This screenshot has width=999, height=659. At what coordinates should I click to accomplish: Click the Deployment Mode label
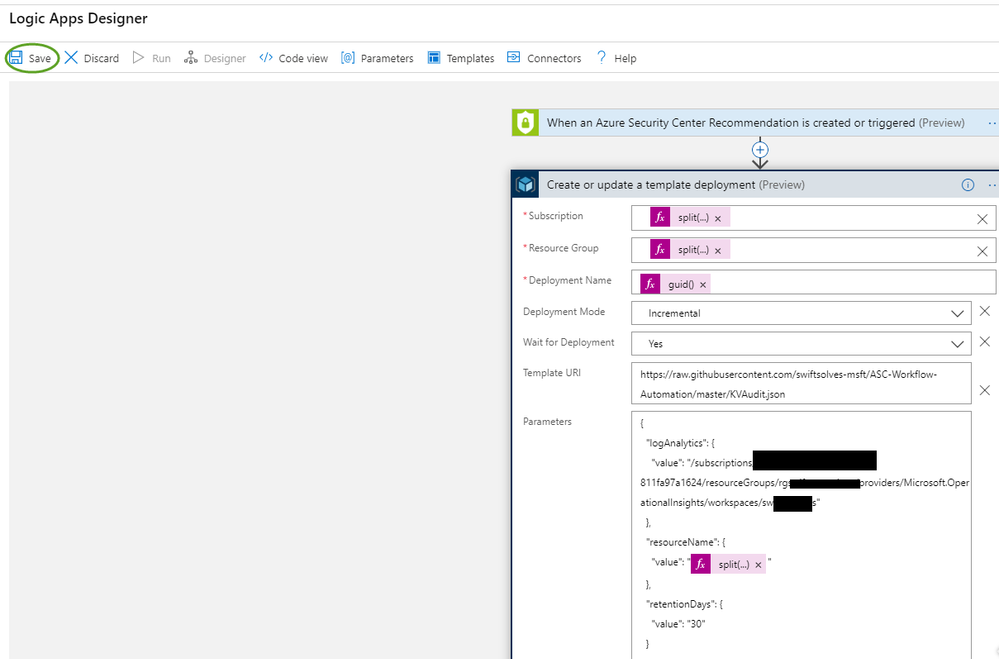(564, 312)
